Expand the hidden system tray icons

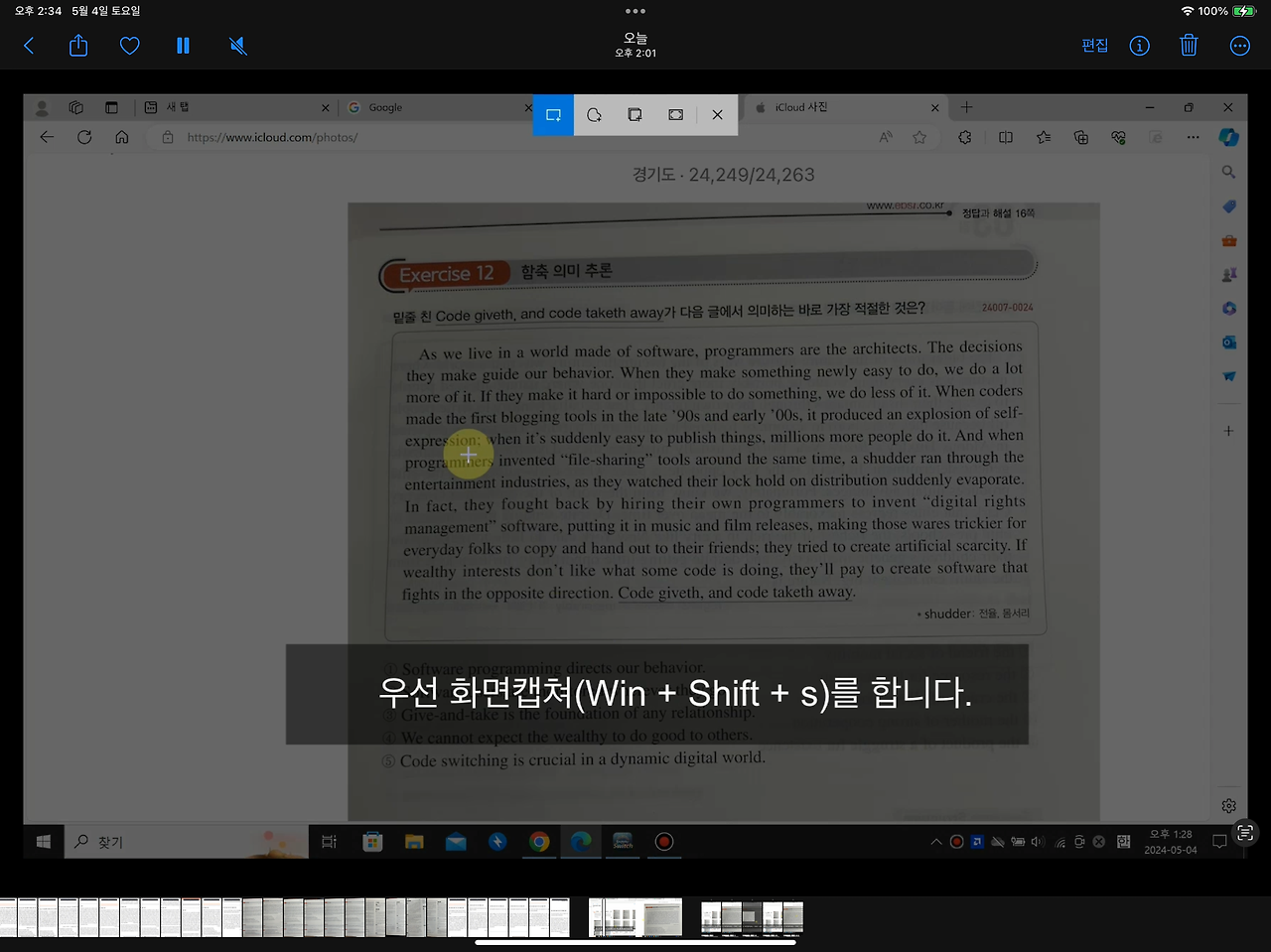pyautogui.click(x=935, y=842)
